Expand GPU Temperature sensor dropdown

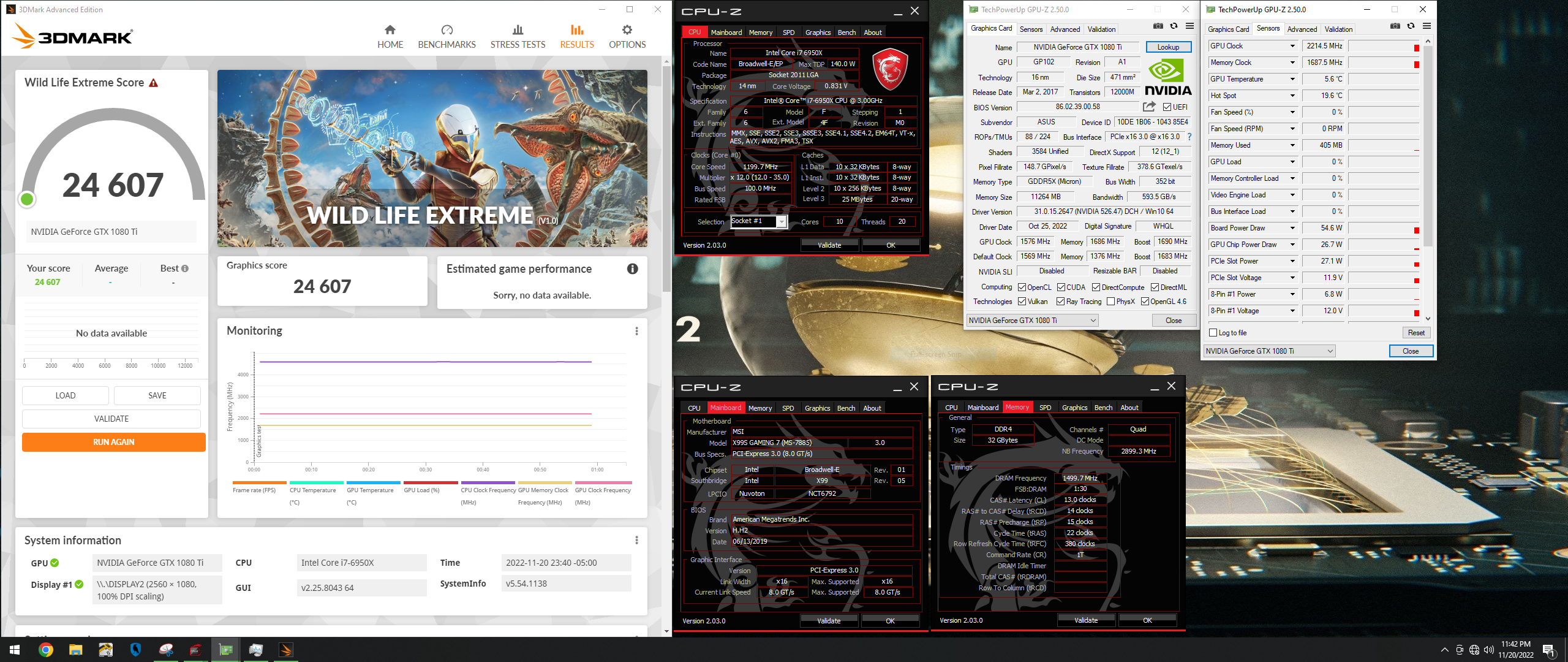[x=1292, y=79]
